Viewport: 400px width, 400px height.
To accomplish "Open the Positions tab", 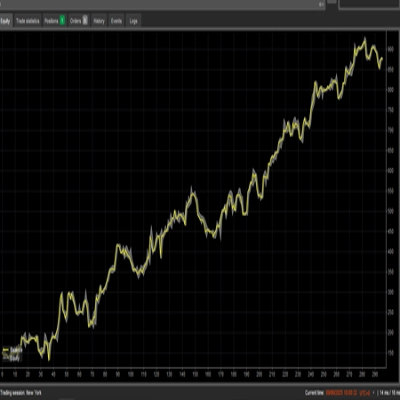I will (x=55, y=21).
